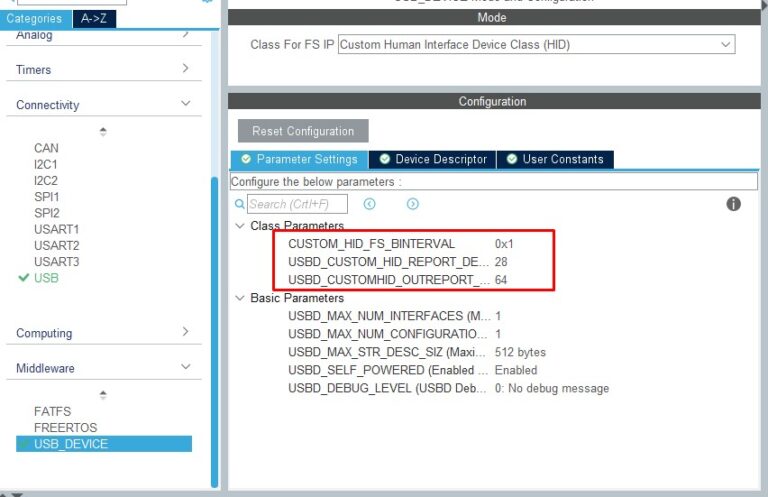Viewport: 768px width, 497px height.
Task: Click the search magnifier icon
Action: coord(239,204)
